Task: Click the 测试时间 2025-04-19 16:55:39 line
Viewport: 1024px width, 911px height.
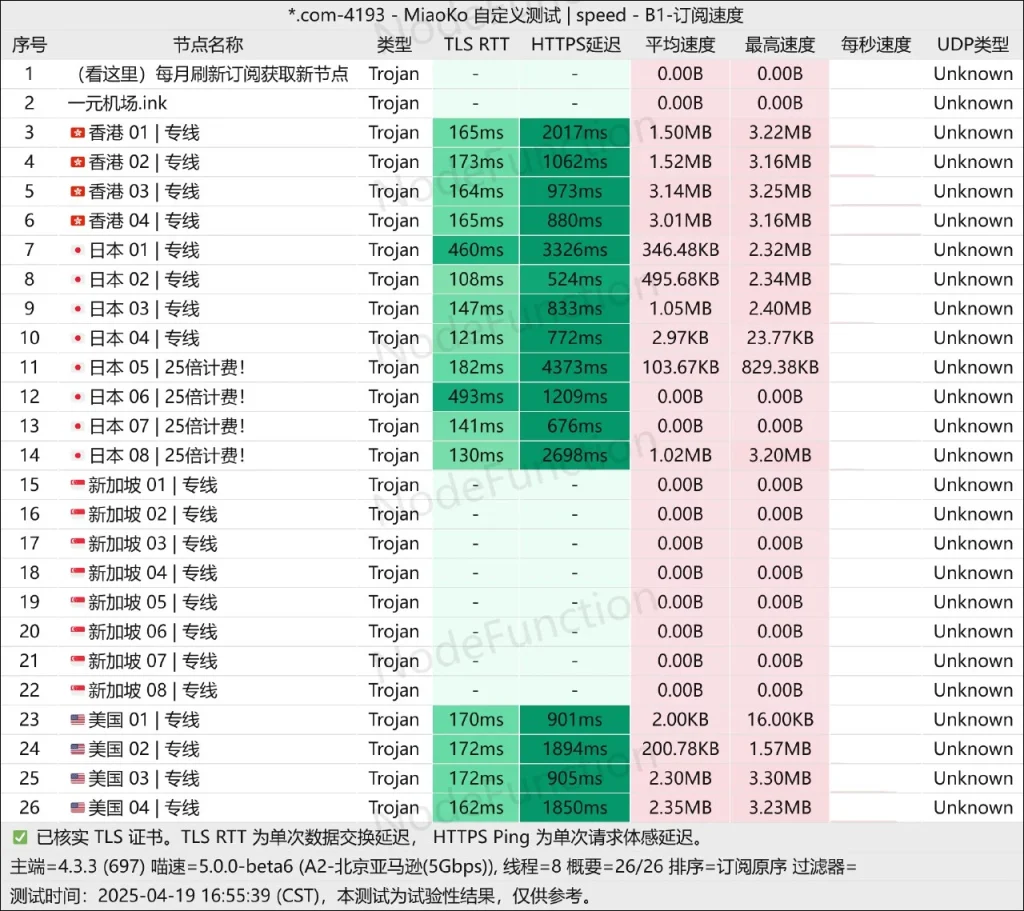Action: tap(302, 896)
